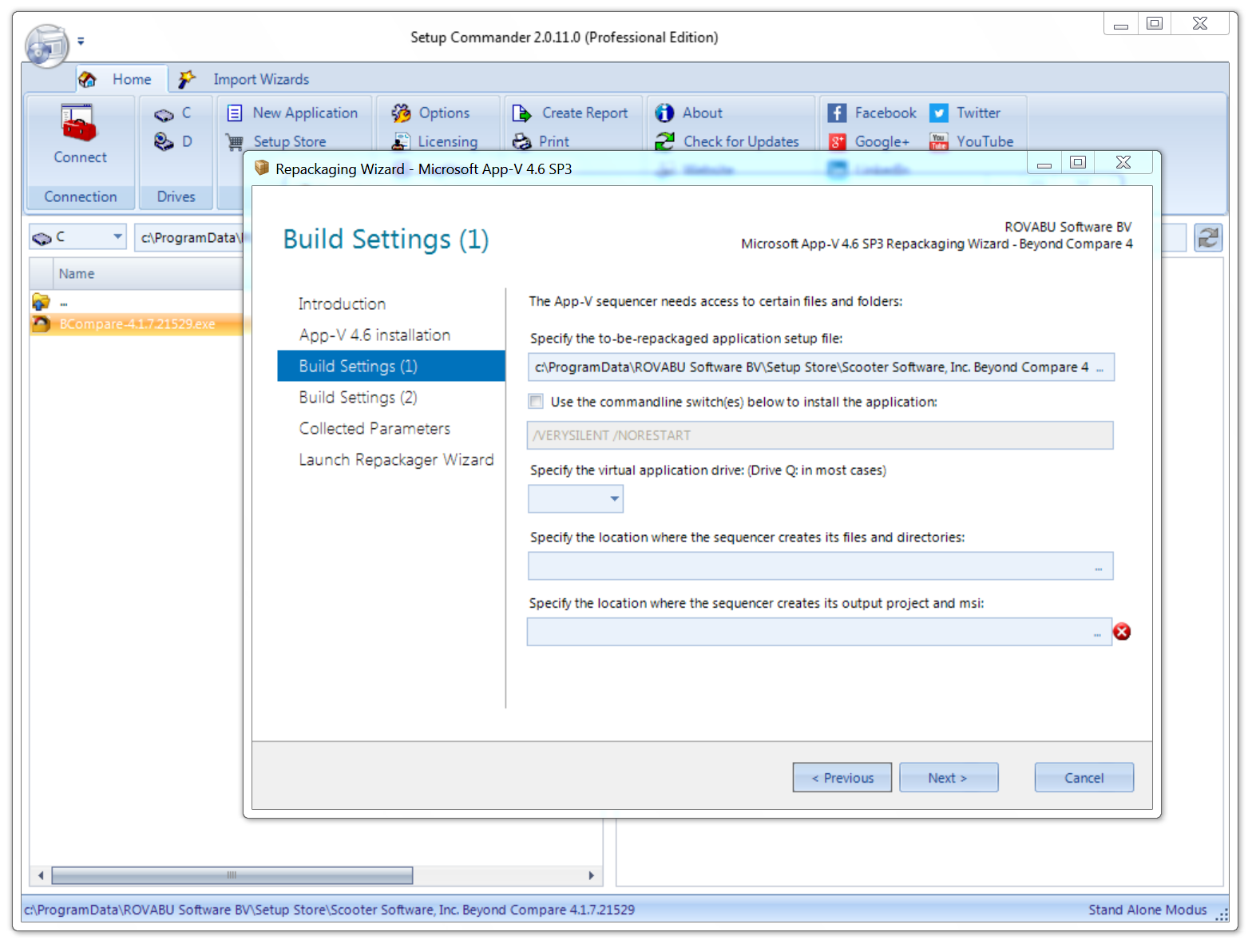Enable the commandline switches checkbox
The image size is (1252, 952).
(536, 402)
